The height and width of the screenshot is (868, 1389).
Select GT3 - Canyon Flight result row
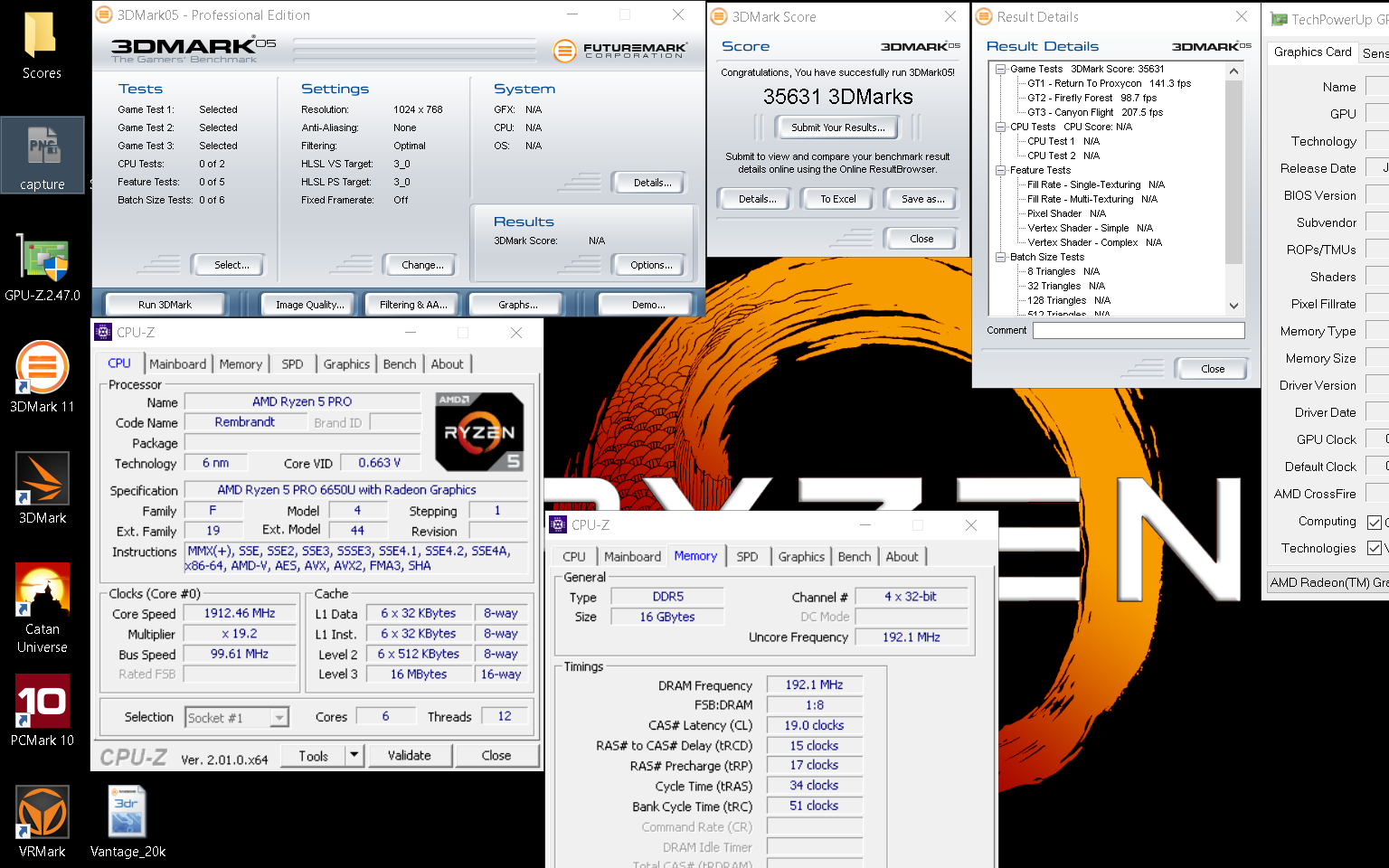coord(1094,112)
